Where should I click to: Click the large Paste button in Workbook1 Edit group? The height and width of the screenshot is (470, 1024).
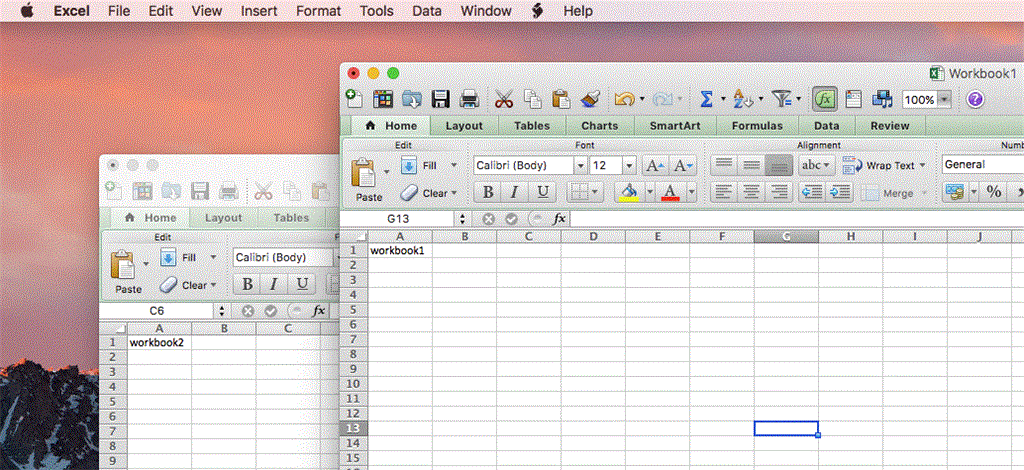tap(366, 180)
